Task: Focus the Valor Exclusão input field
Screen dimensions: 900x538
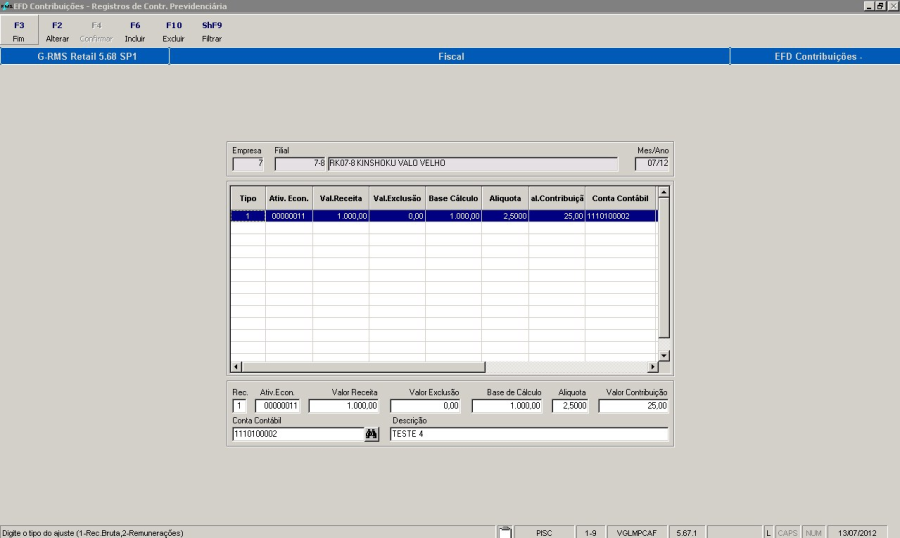Action: pyautogui.click(x=425, y=406)
